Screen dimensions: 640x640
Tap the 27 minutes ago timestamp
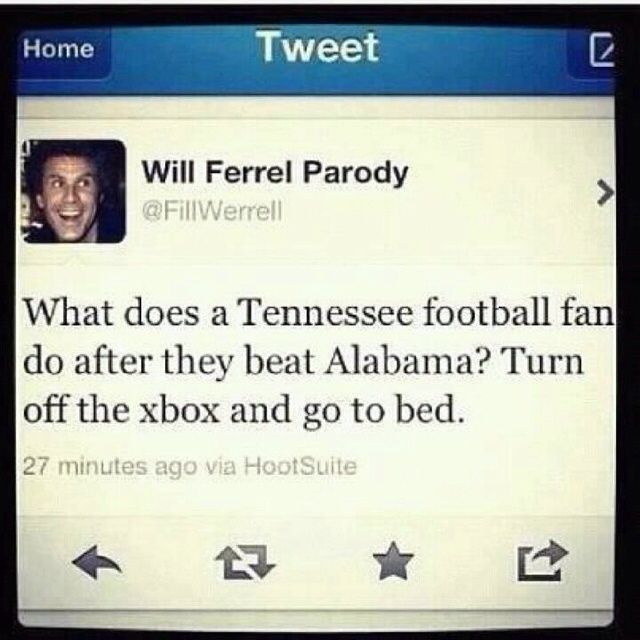[x=110, y=467]
